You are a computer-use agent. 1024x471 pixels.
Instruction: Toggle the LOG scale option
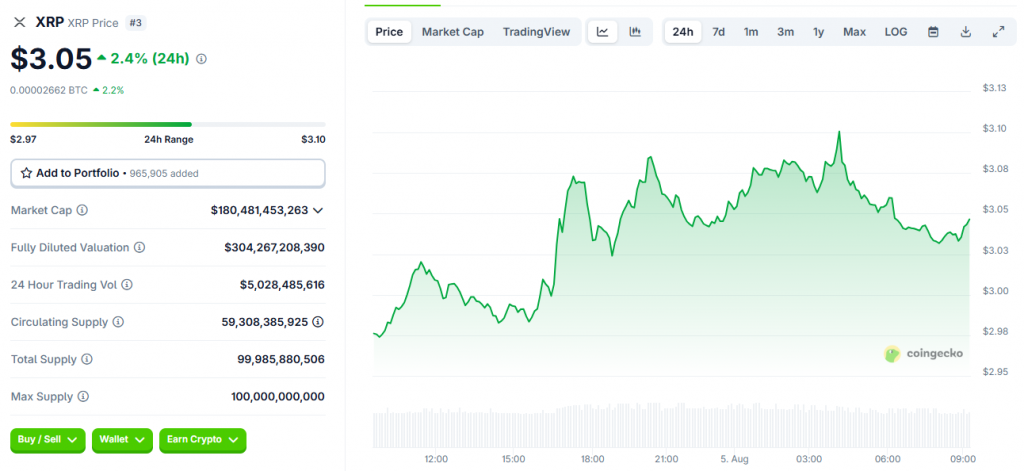click(x=896, y=32)
